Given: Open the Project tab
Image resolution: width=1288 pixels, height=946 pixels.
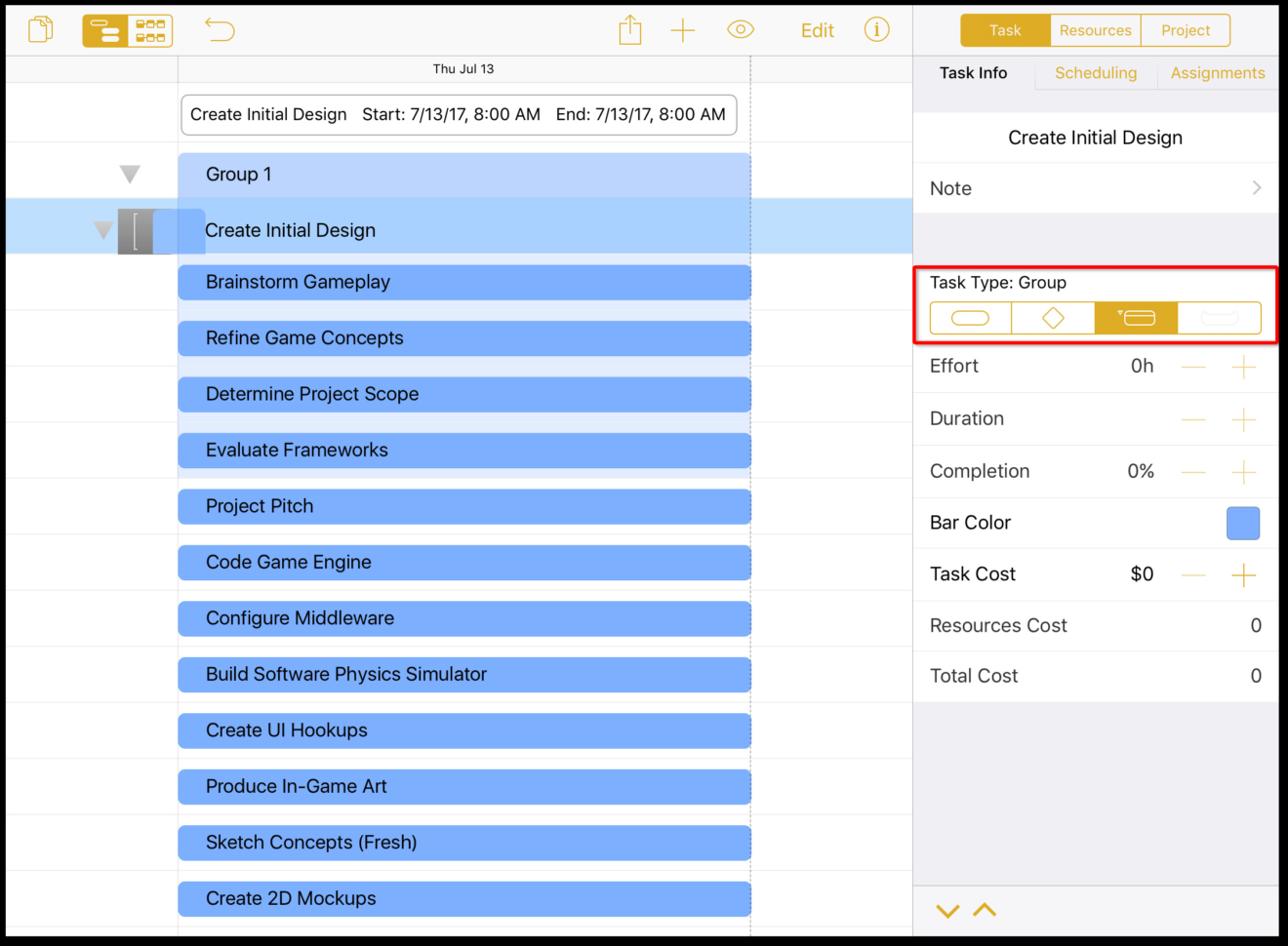Looking at the screenshot, I should pyautogui.click(x=1185, y=29).
